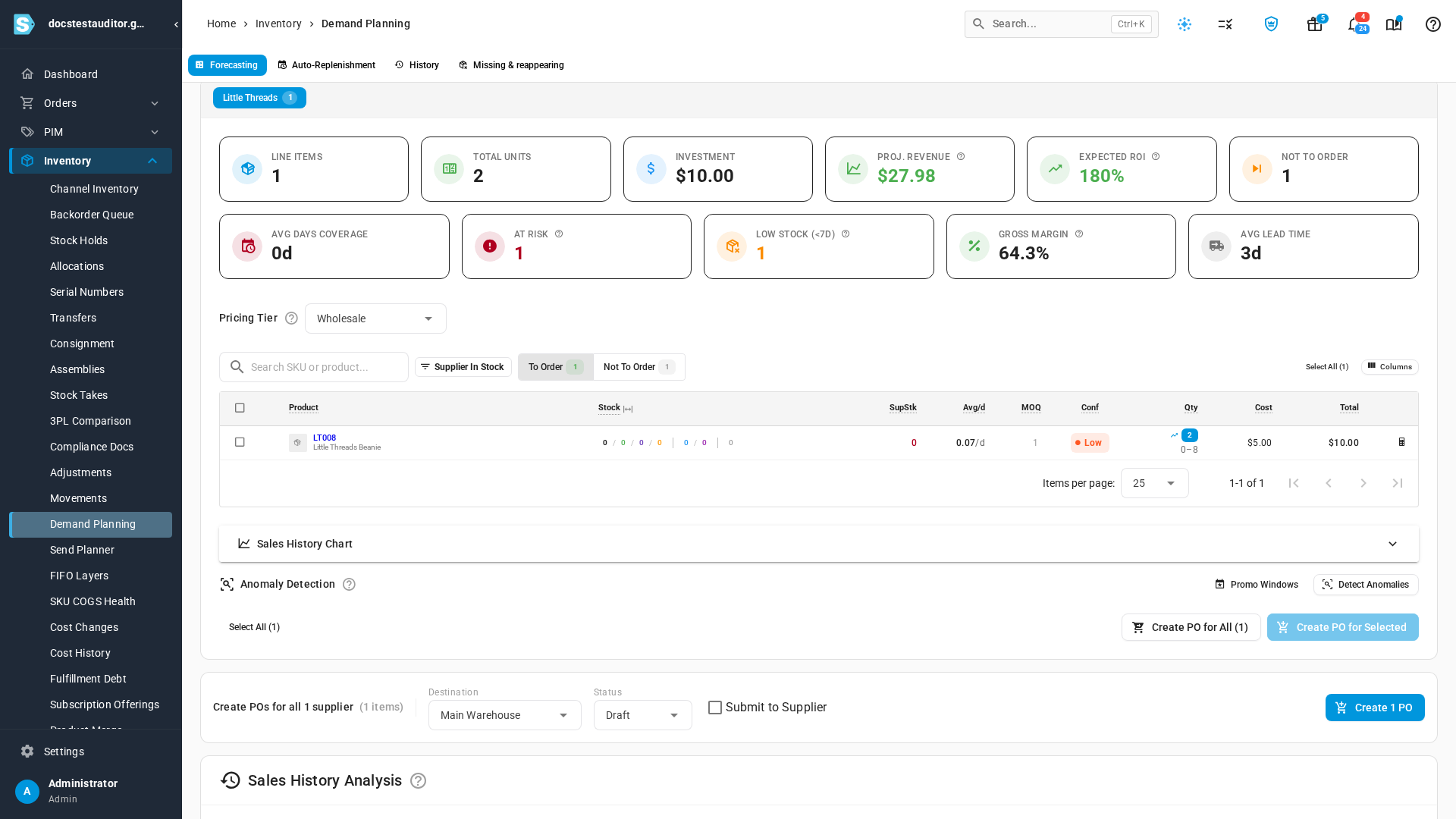Click the SKU or product search field
The height and width of the screenshot is (819, 1456).
pos(314,367)
